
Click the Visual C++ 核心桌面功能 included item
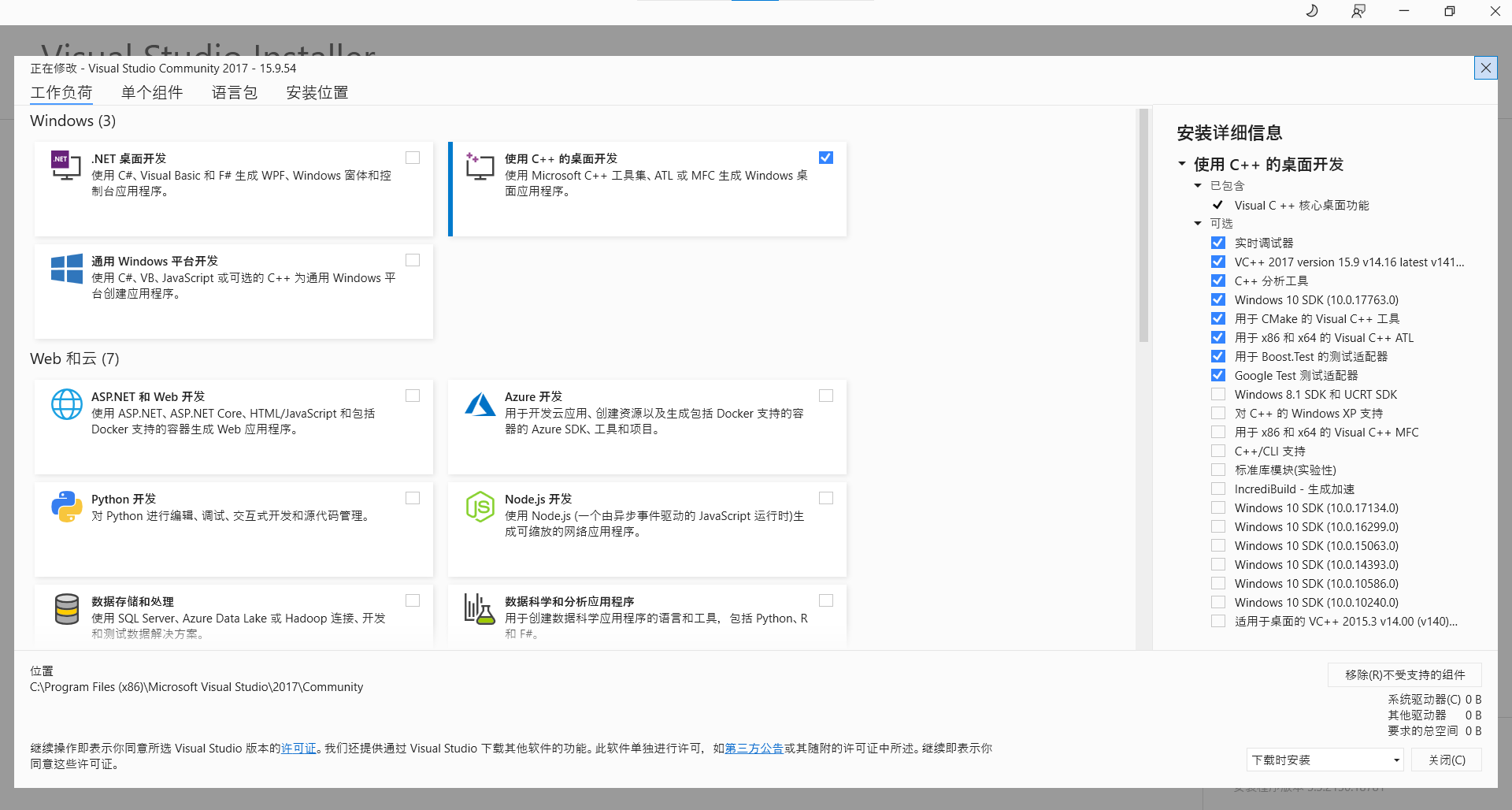pyautogui.click(x=1302, y=206)
